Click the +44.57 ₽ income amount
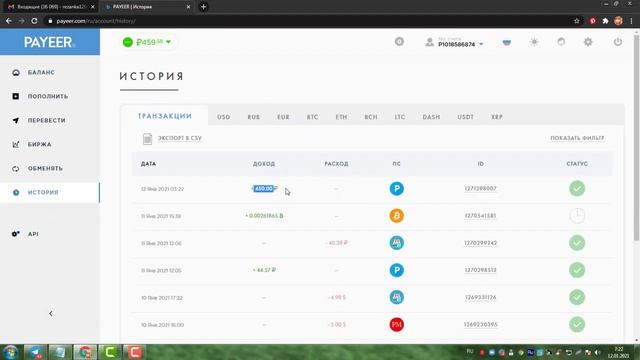This screenshot has width=640, height=360. click(x=264, y=270)
